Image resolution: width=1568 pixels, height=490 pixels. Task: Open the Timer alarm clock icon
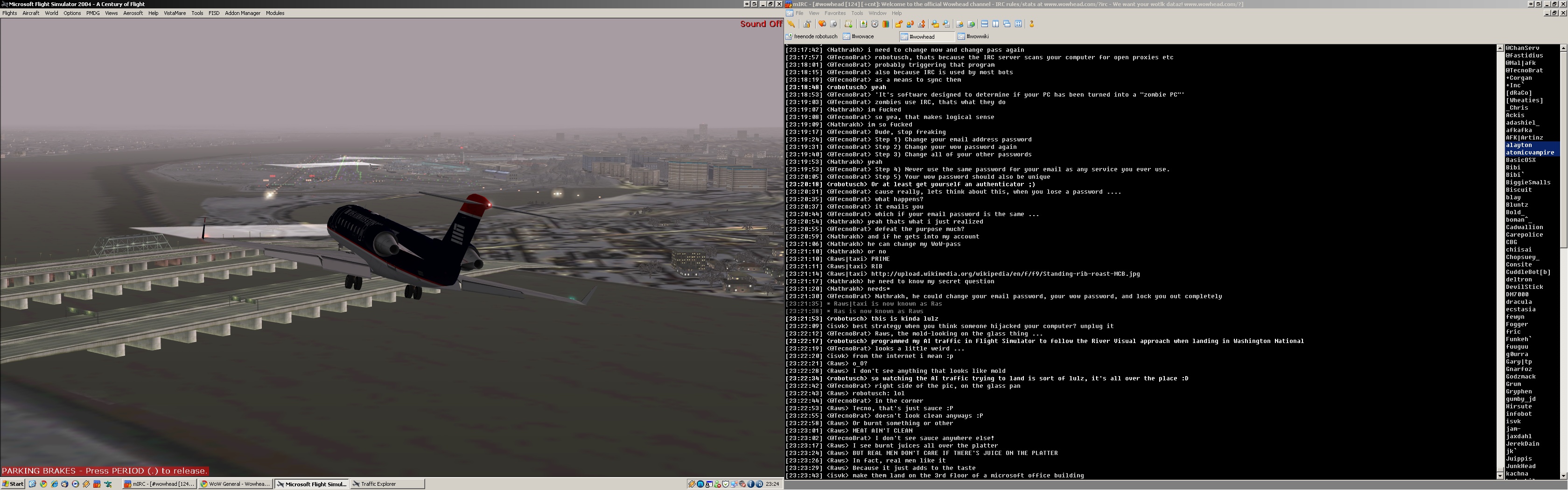(875, 24)
